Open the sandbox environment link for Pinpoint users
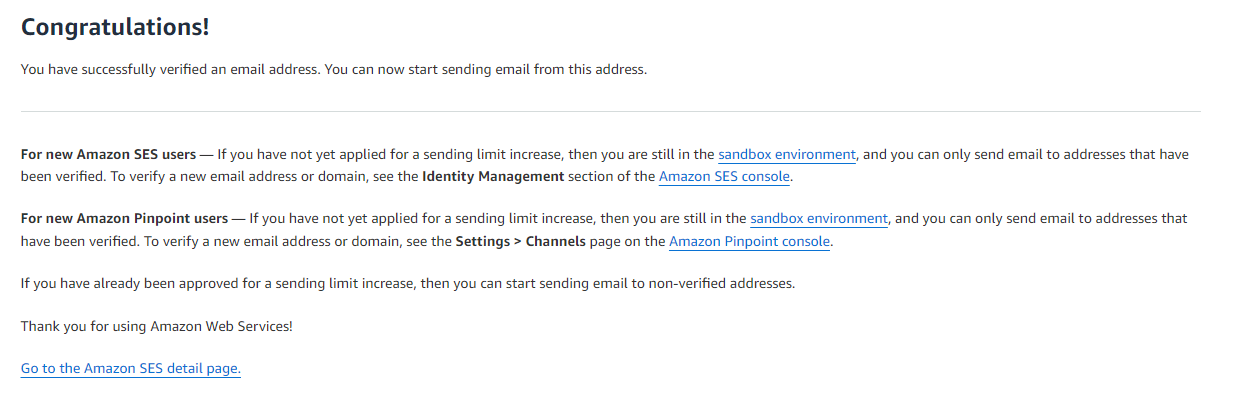Screen dimensions: 1240x408 click(x=819, y=219)
